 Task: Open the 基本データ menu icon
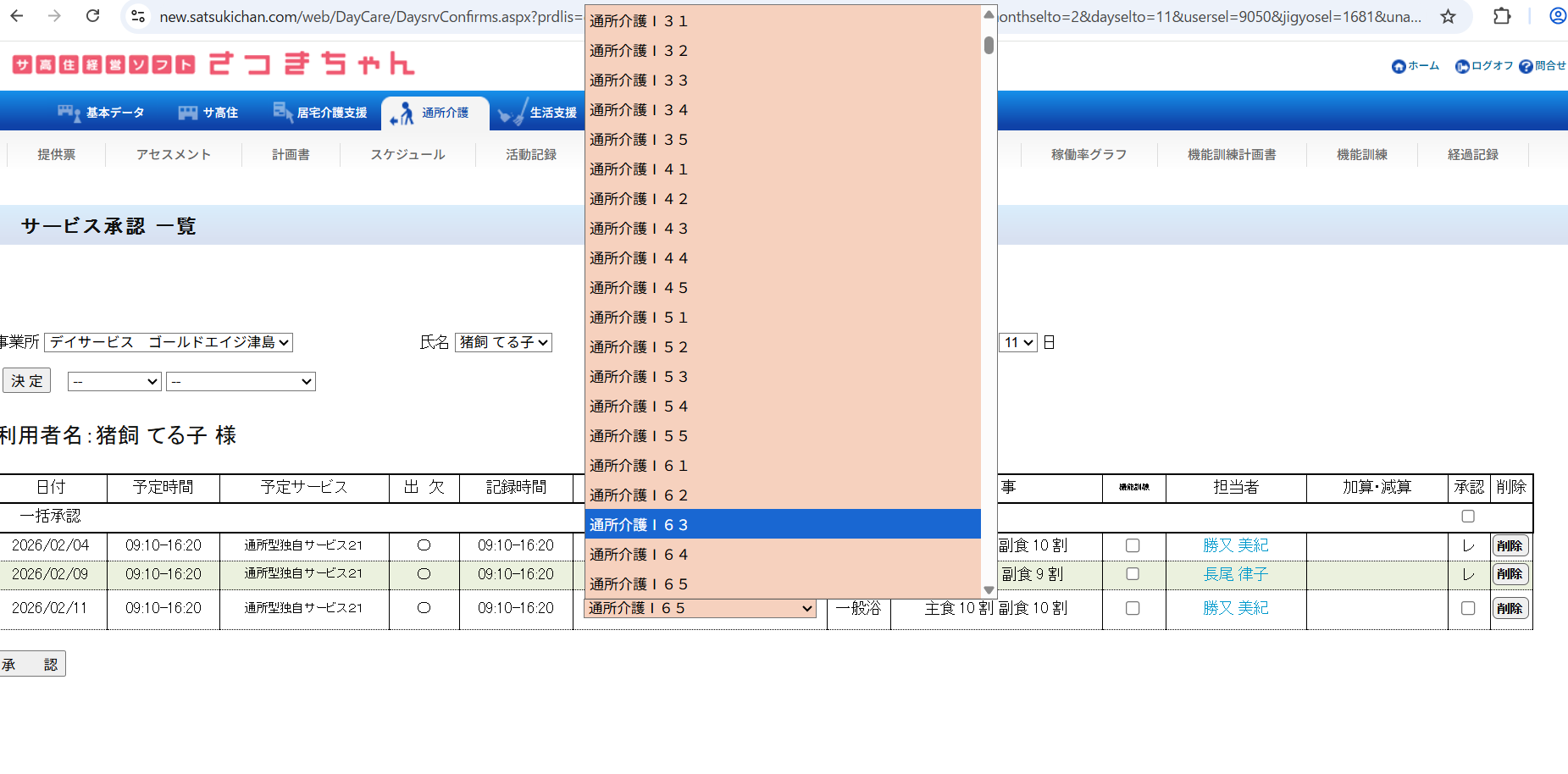(69, 113)
